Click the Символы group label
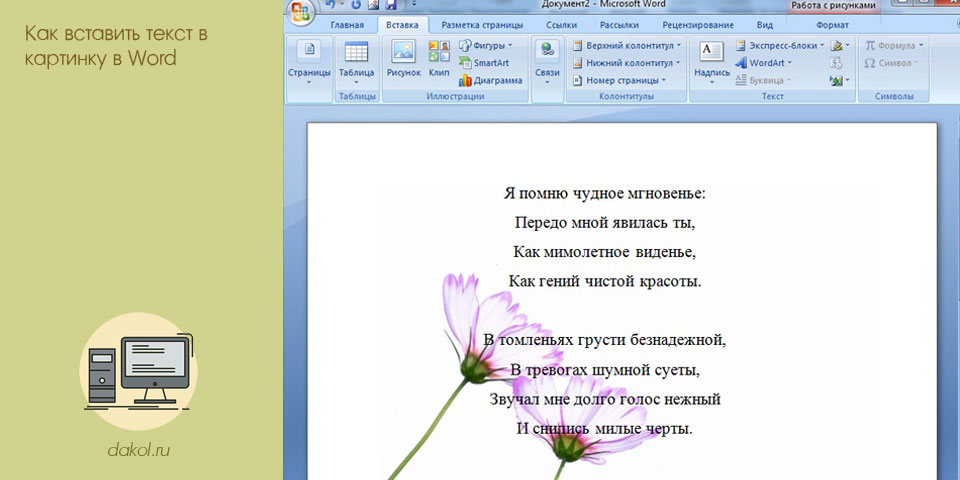 click(x=894, y=96)
